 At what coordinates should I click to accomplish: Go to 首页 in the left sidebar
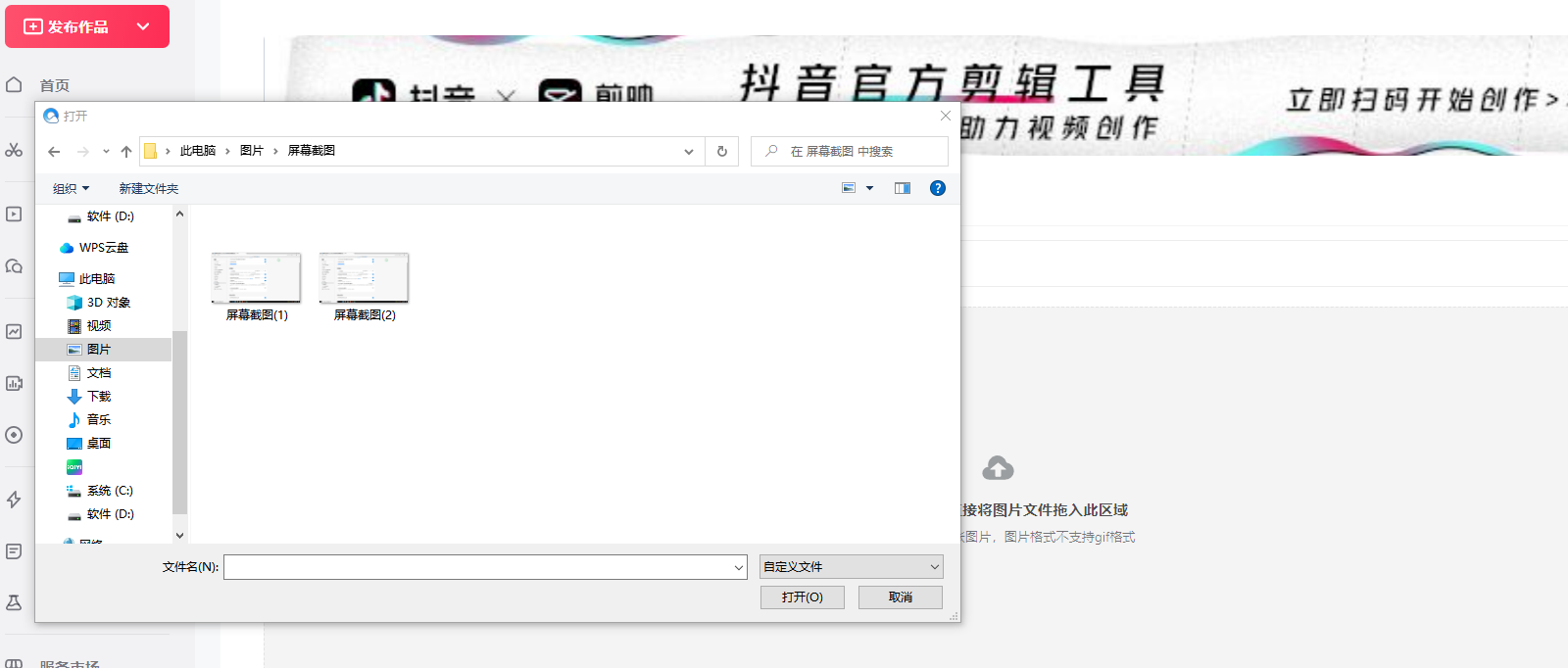(55, 85)
